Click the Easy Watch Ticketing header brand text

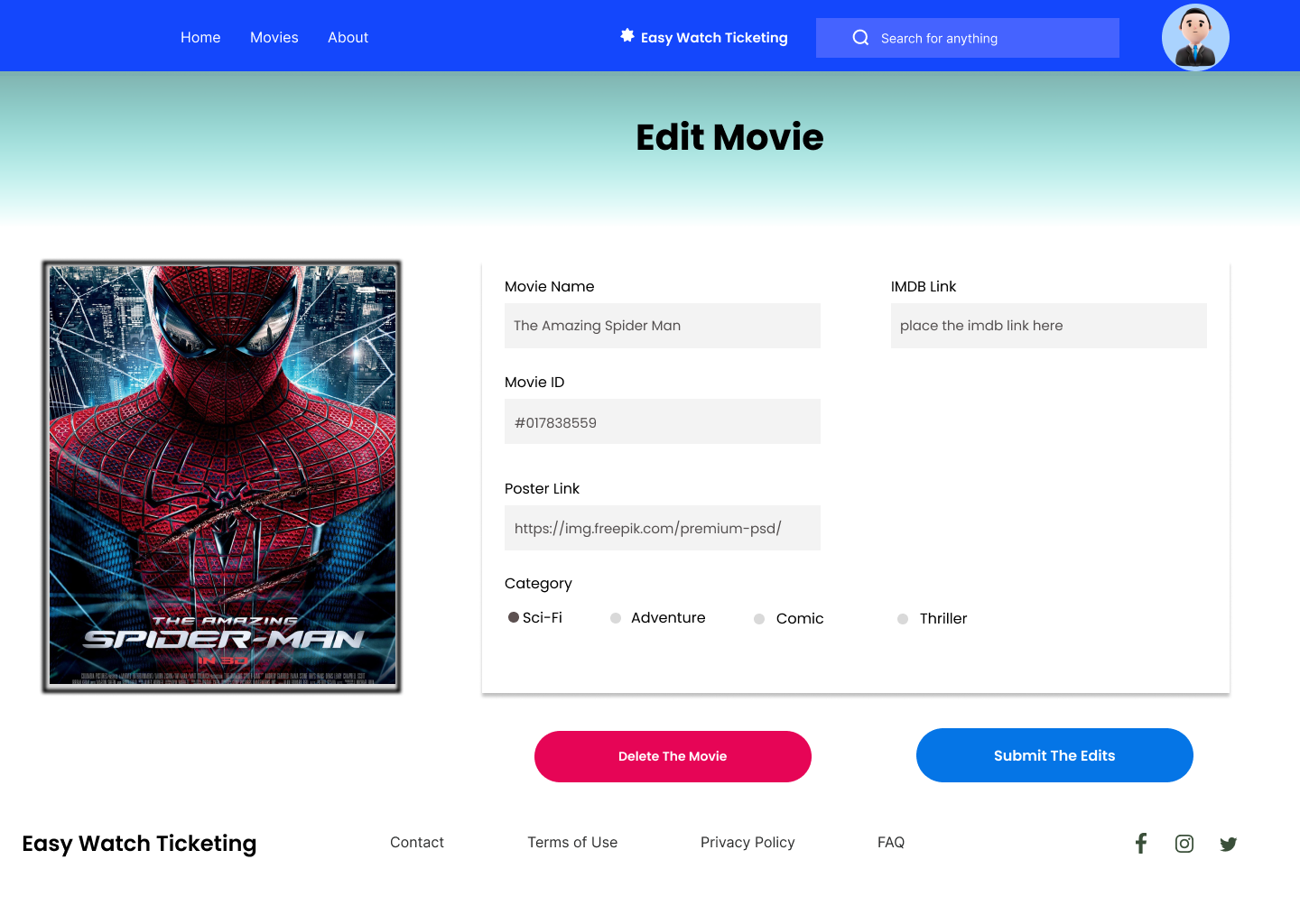[714, 38]
